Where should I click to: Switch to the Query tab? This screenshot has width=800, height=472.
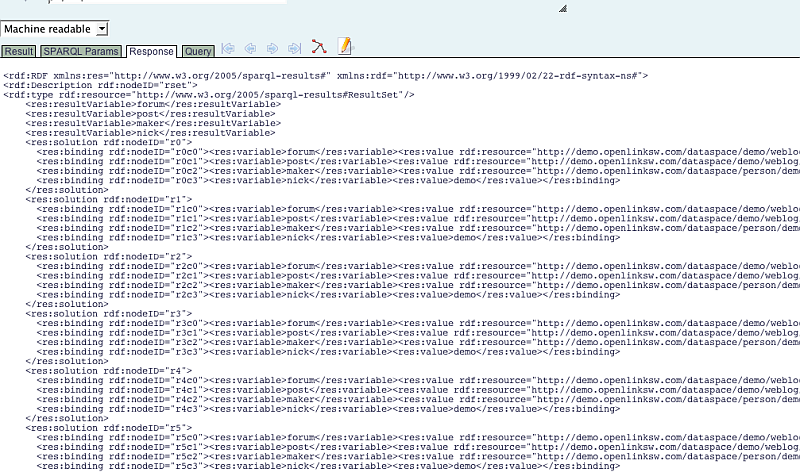(x=198, y=51)
